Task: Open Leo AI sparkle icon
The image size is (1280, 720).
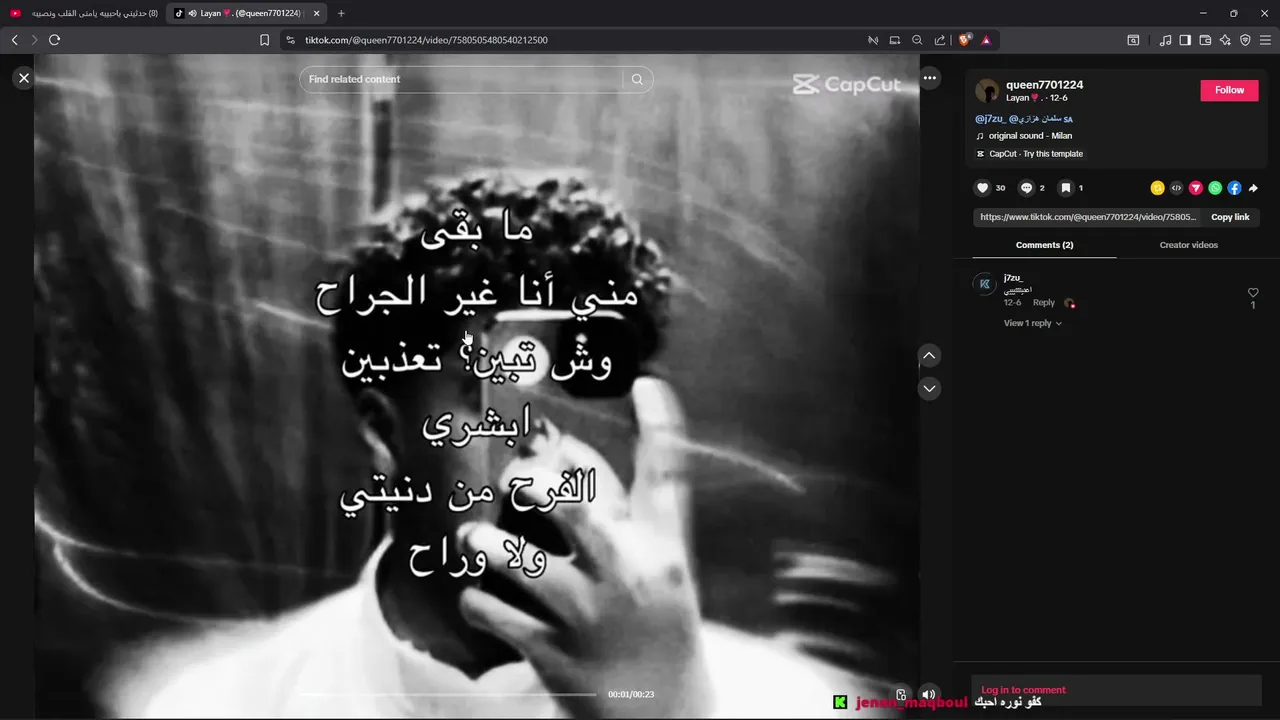Action: (1225, 40)
